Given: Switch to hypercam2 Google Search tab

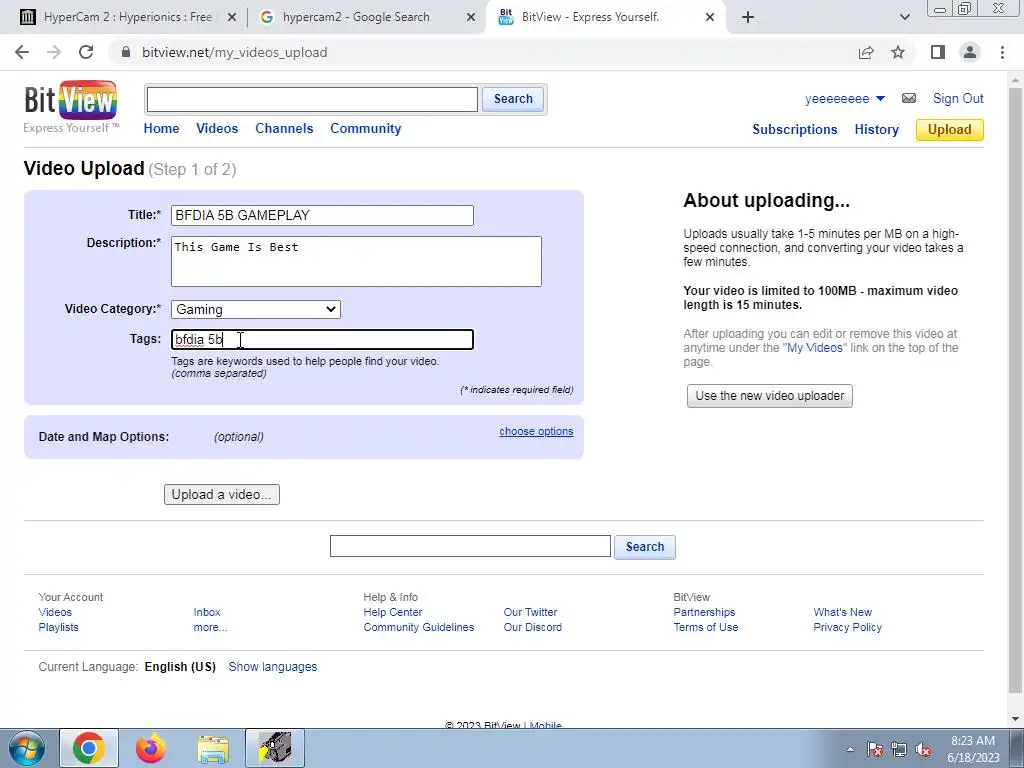Looking at the screenshot, I should (366, 17).
